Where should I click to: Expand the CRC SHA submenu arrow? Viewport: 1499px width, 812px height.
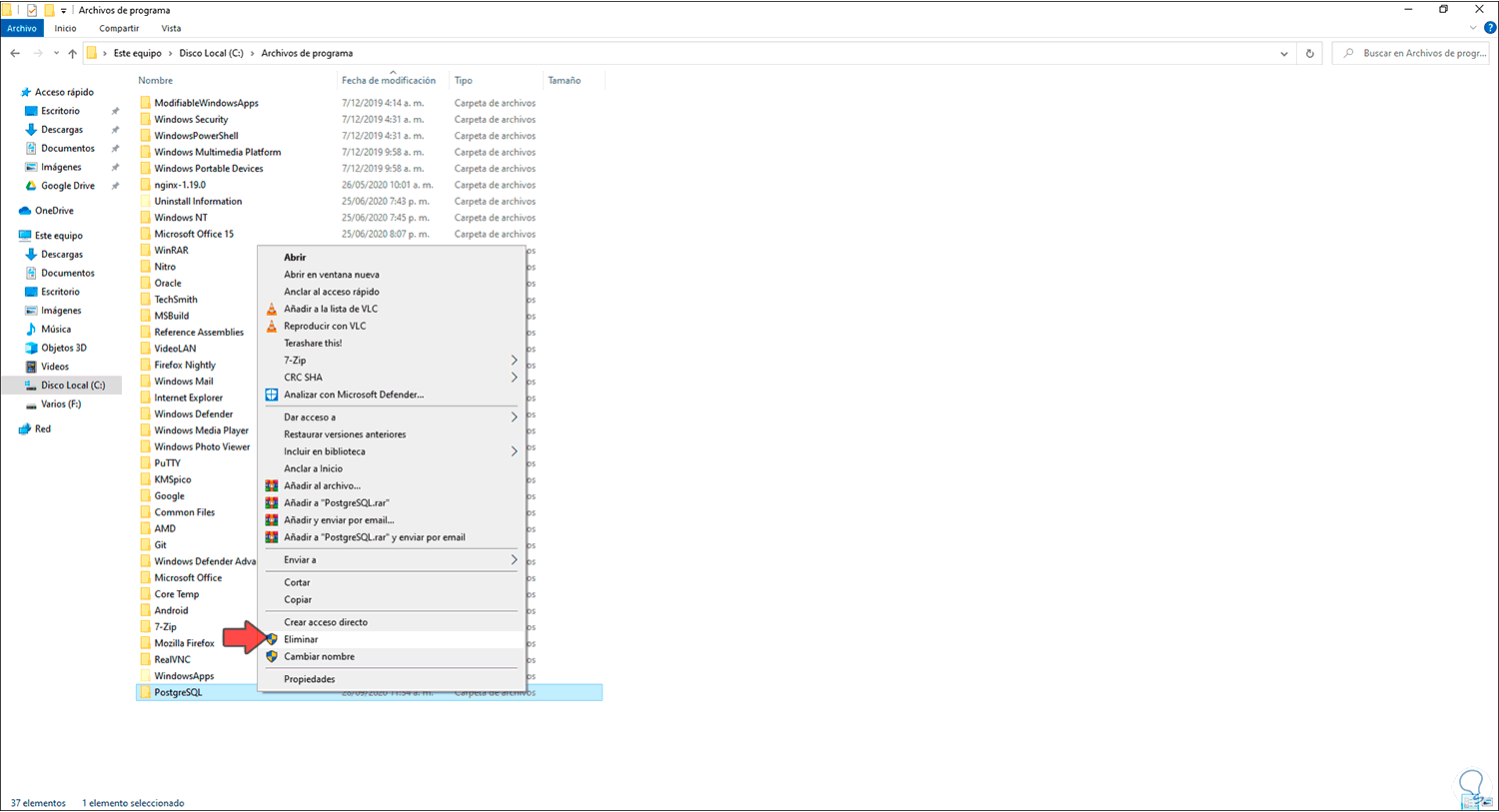pos(515,378)
